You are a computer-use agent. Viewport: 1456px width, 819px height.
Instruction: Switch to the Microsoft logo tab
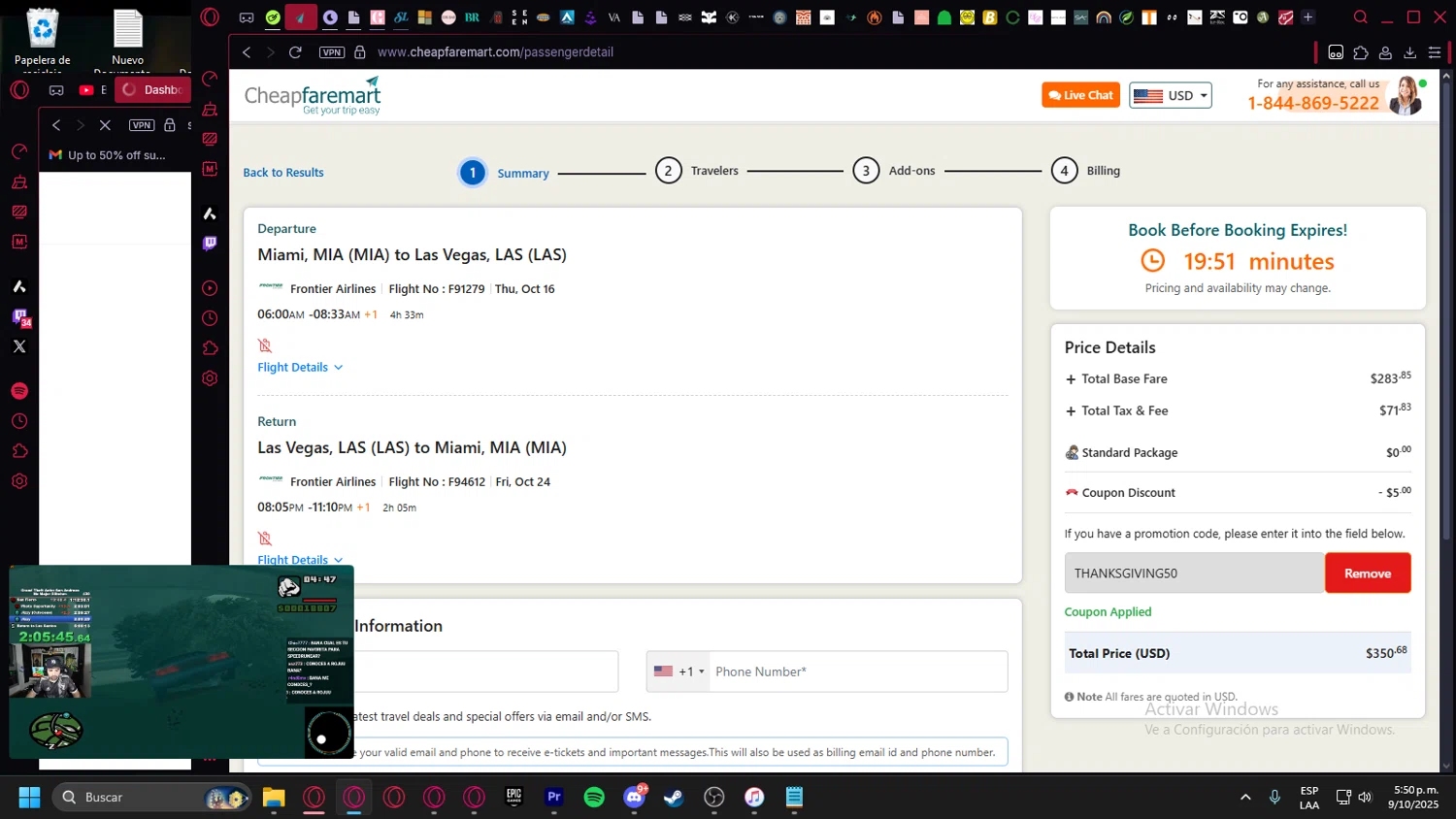tap(424, 17)
